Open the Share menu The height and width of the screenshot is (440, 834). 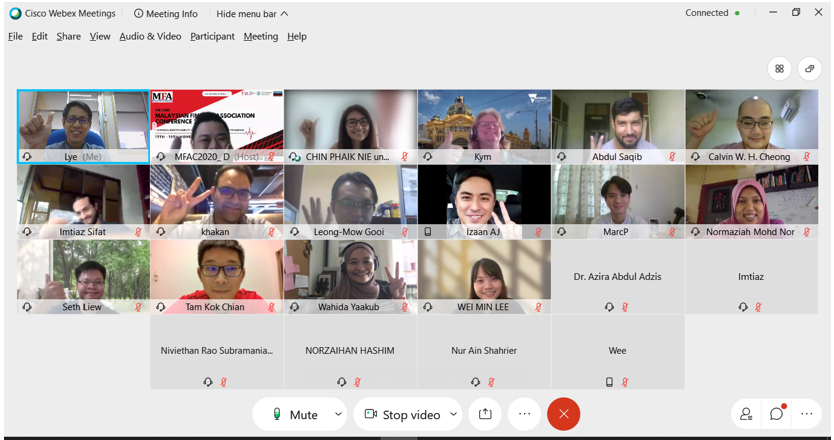tap(68, 36)
